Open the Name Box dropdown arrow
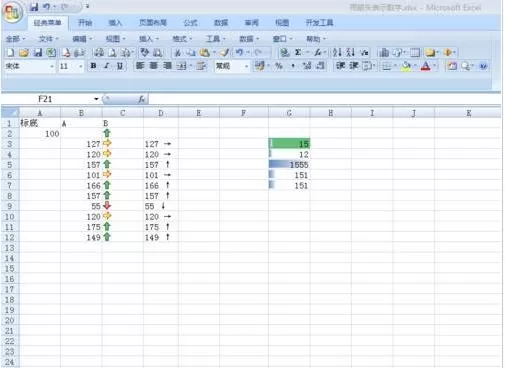Image resolution: width=505 pixels, height=368 pixels. pos(96,99)
